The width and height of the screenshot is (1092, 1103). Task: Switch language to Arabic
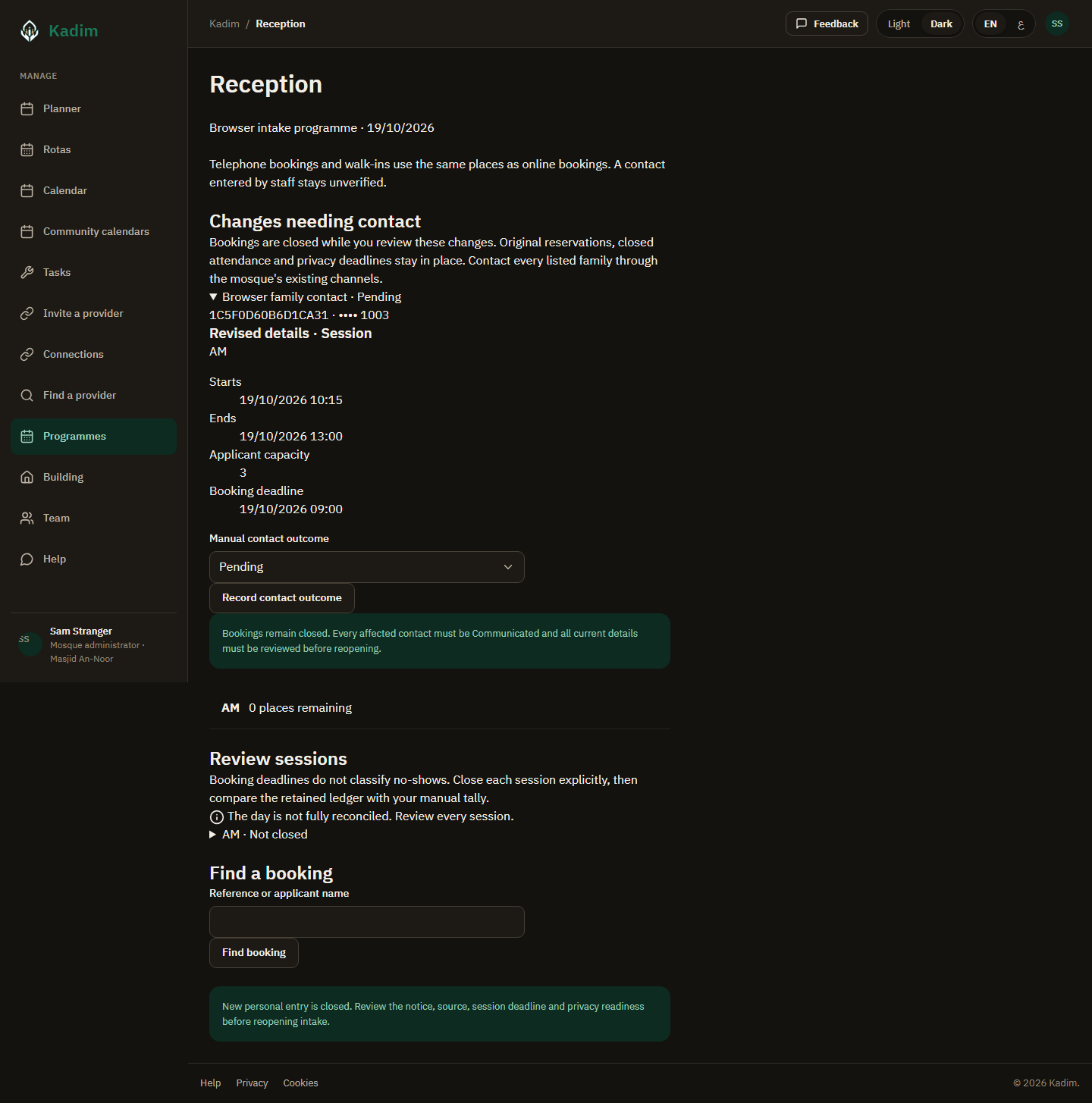coord(1020,24)
